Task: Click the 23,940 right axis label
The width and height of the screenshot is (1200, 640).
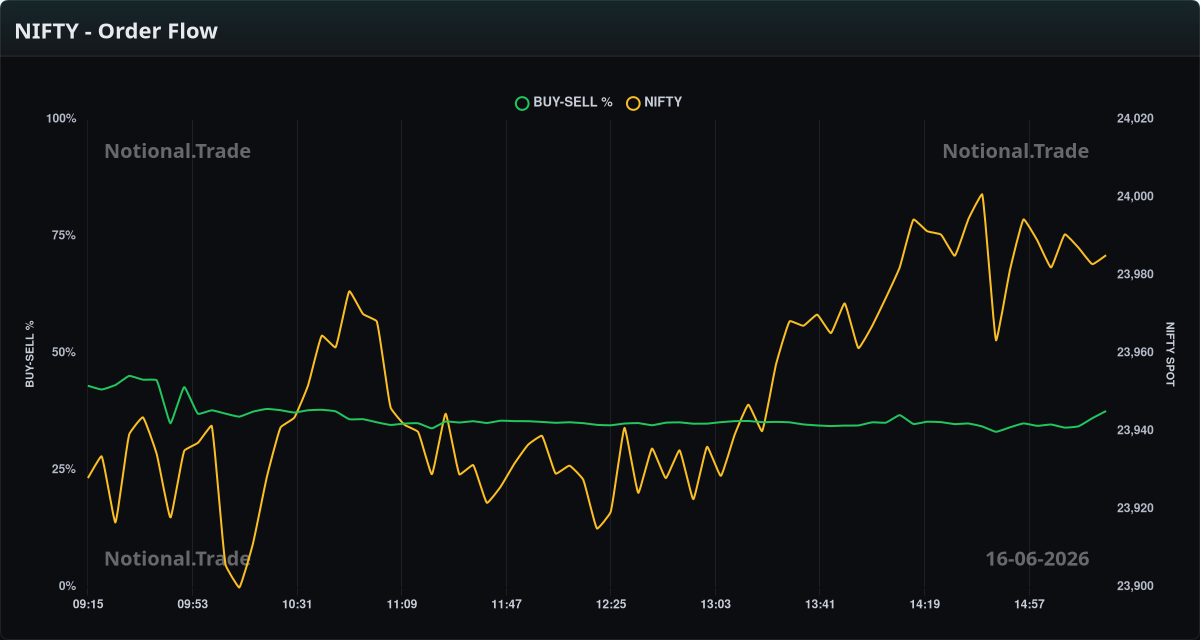Action: (1135, 431)
